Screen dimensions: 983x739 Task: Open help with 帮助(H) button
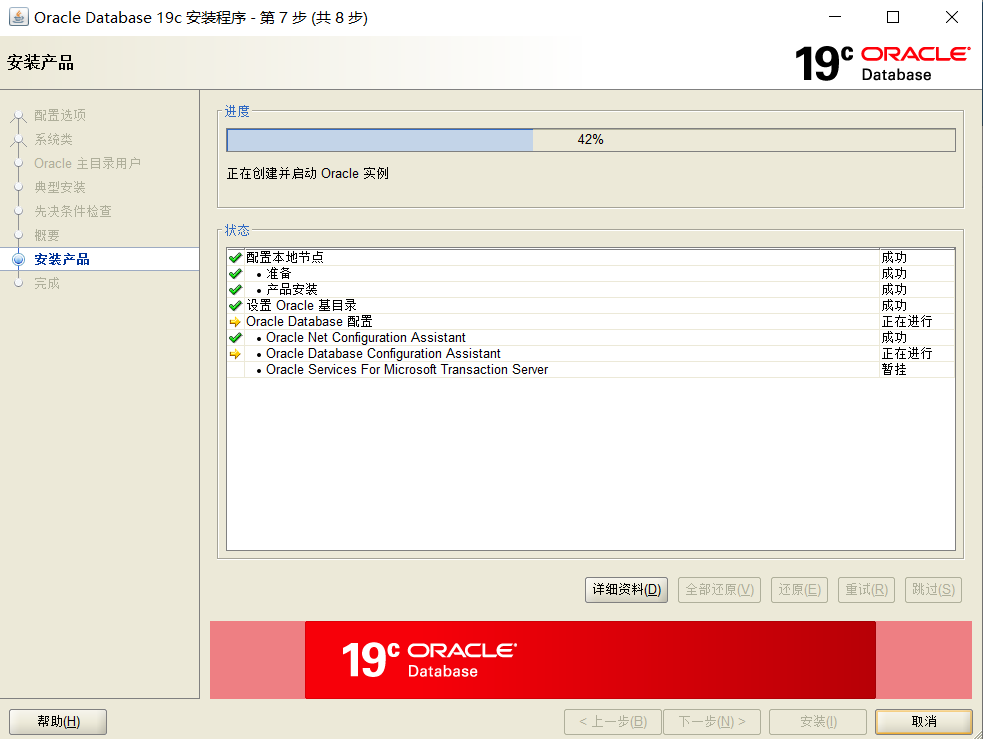[58, 721]
